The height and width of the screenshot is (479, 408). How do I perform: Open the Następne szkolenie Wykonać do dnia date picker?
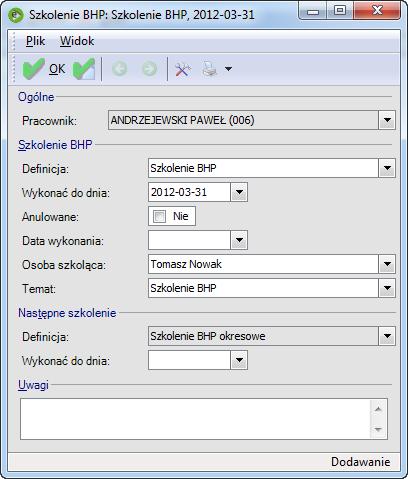coord(239,360)
